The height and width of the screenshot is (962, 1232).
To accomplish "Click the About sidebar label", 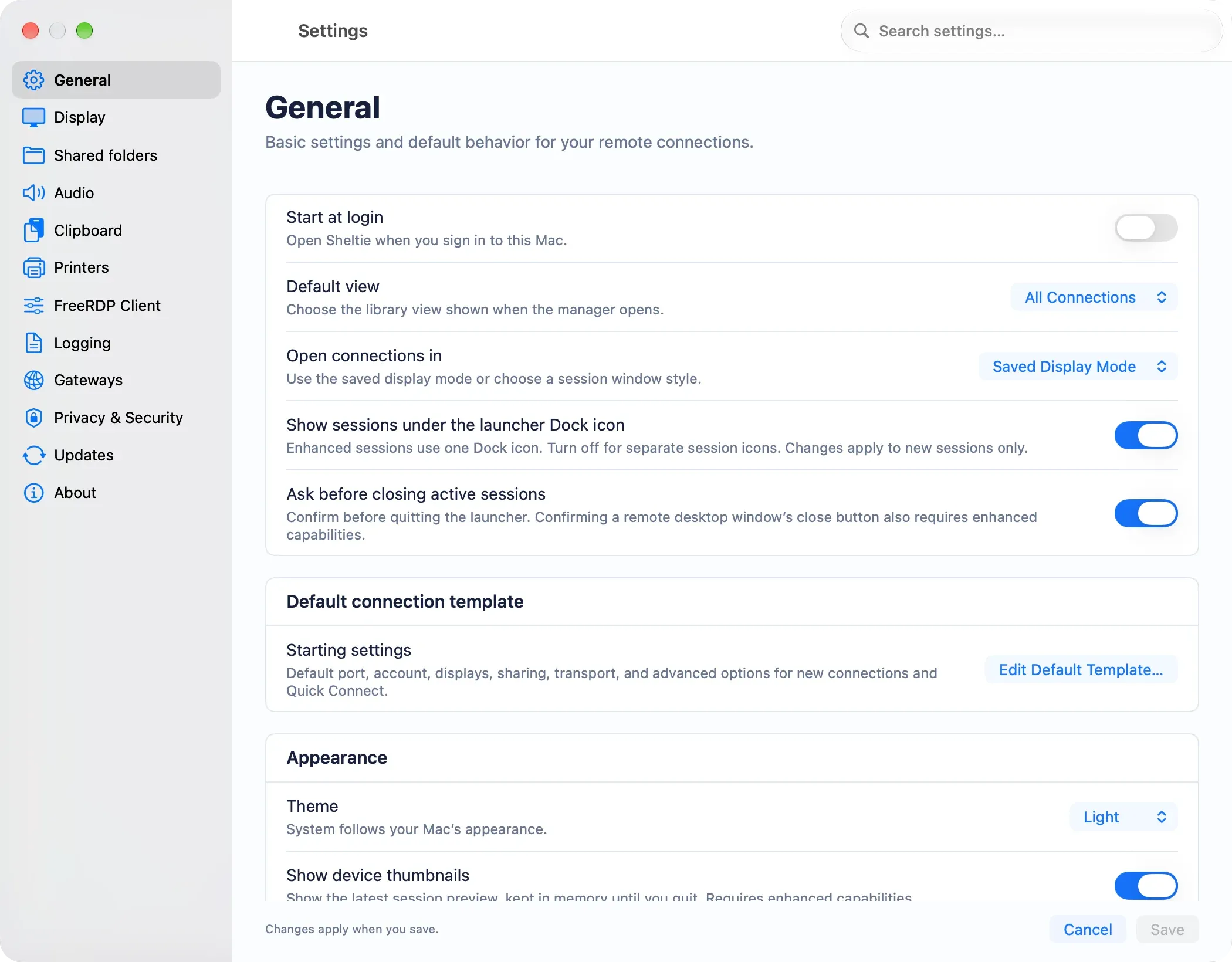I will (75, 493).
